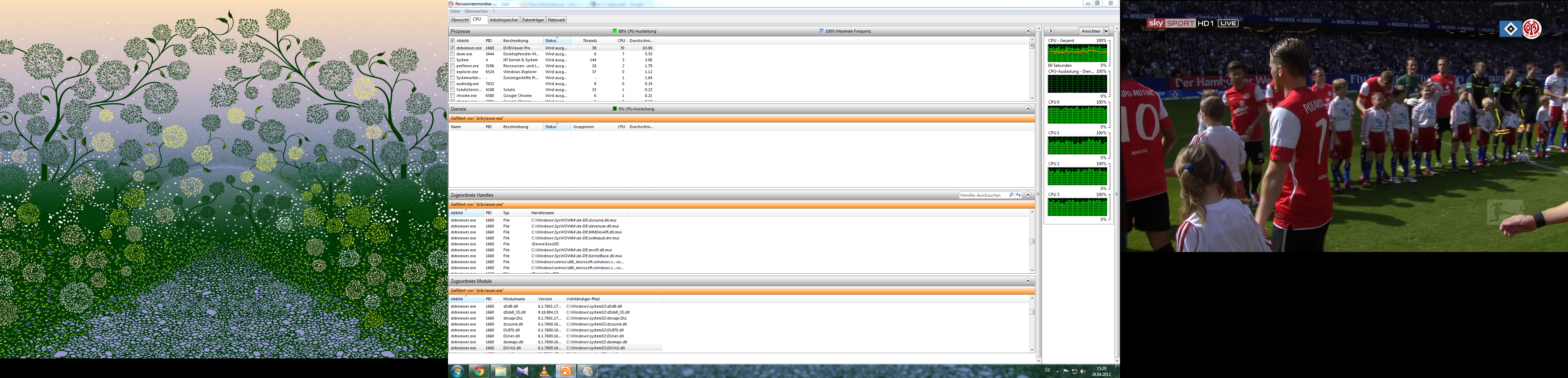Uncheck the dvbviewer.exe process checkbox
This screenshot has width=1568, height=378.
coord(452,48)
